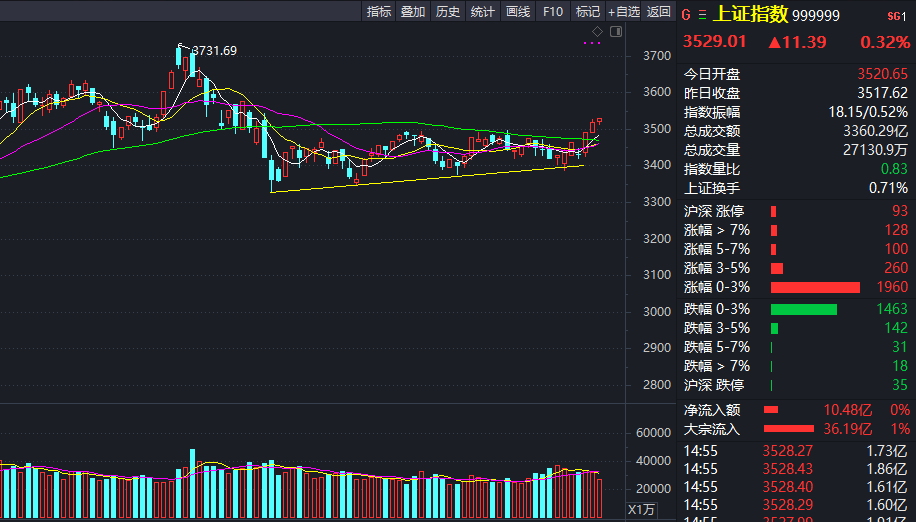Open the 指标 indicators menu

pos(379,12)
